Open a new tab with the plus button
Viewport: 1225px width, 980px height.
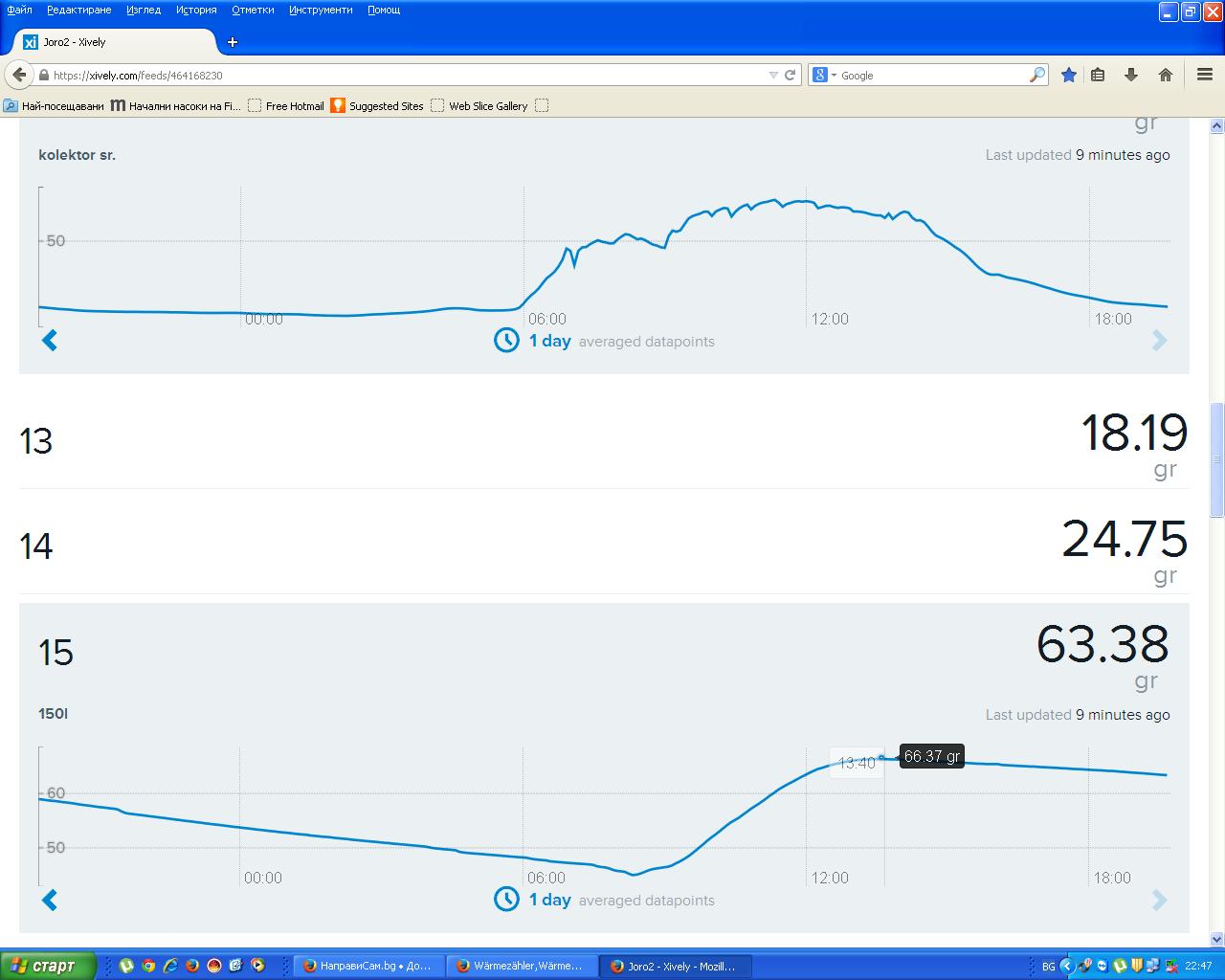(233, 42)
